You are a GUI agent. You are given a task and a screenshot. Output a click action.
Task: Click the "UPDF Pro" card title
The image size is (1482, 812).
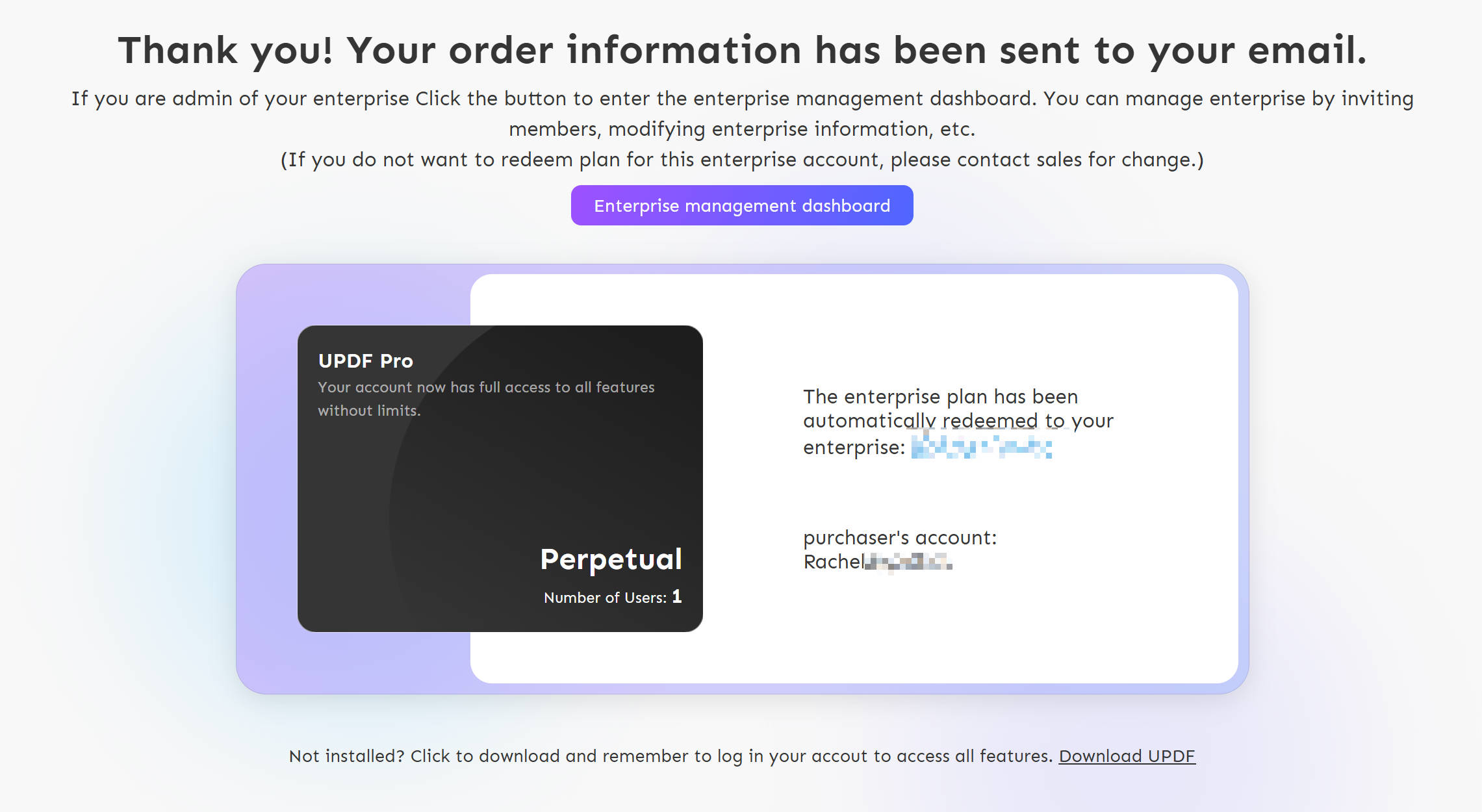coord(366,361)
